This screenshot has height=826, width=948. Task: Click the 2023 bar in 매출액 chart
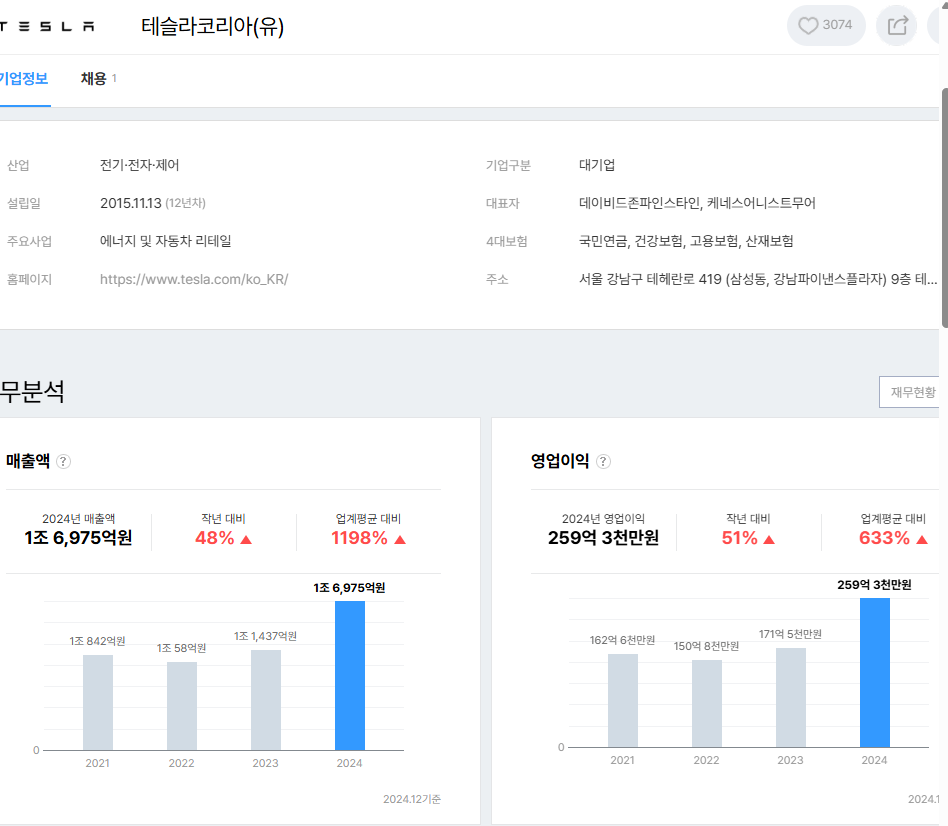(x=266, y=700)
